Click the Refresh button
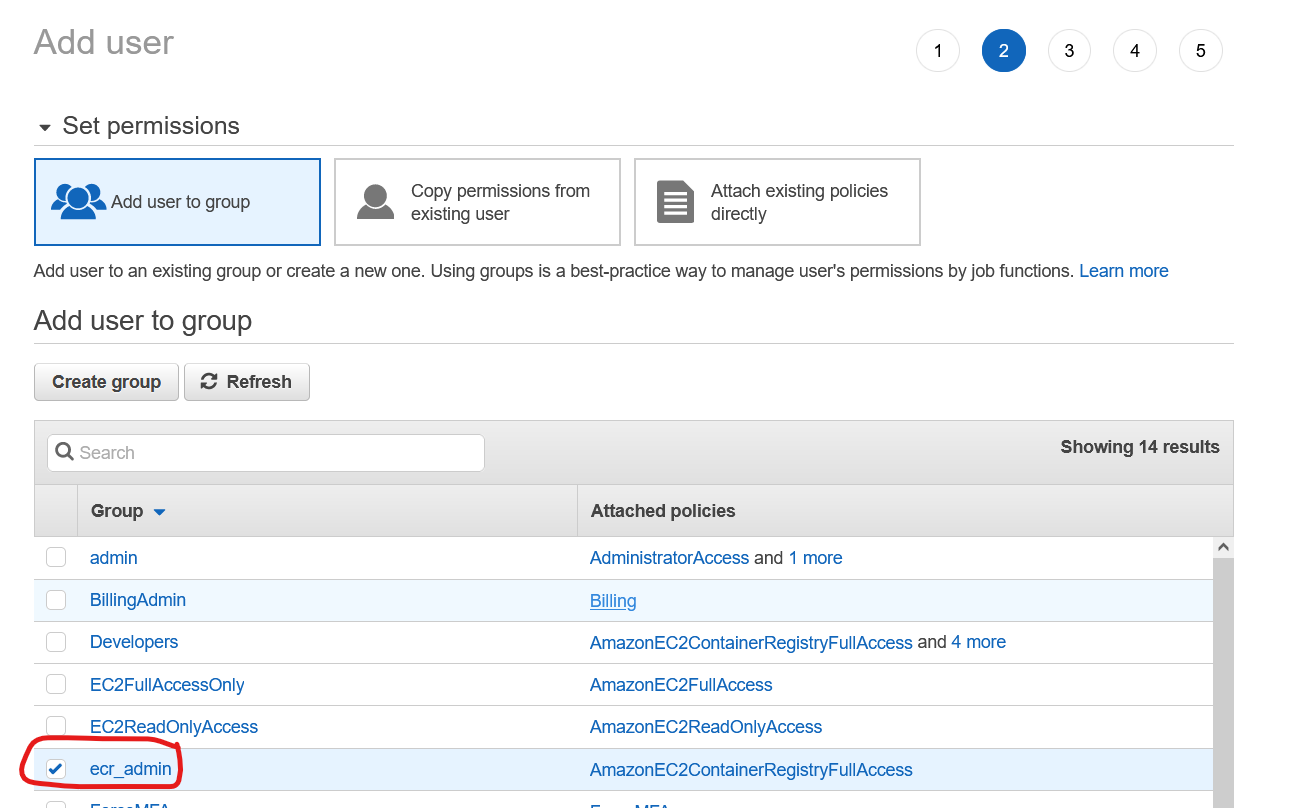Image resolution: width=1291 pixels, height=808 pixels. (247, 382)
